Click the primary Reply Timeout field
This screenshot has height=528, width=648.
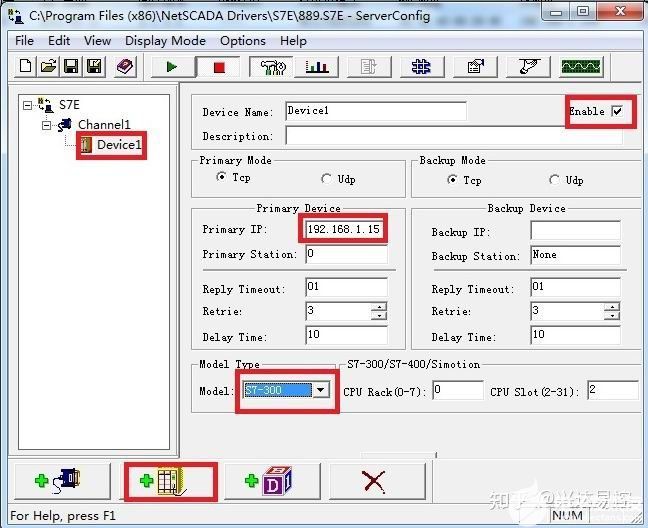(x=346, y=287)
